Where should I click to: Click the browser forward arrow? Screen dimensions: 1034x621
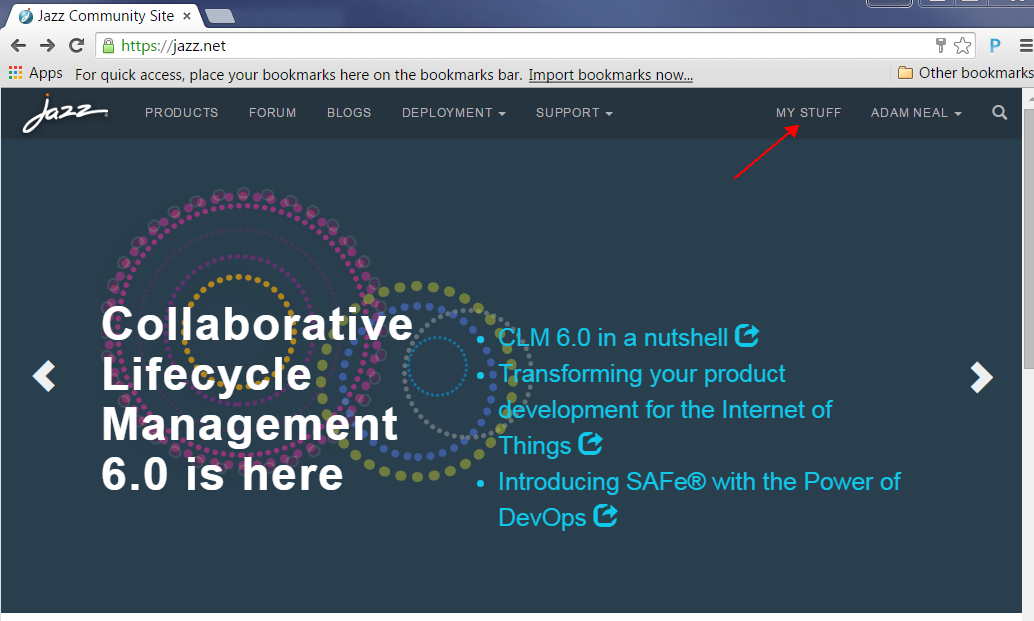(x=47, y=45)
